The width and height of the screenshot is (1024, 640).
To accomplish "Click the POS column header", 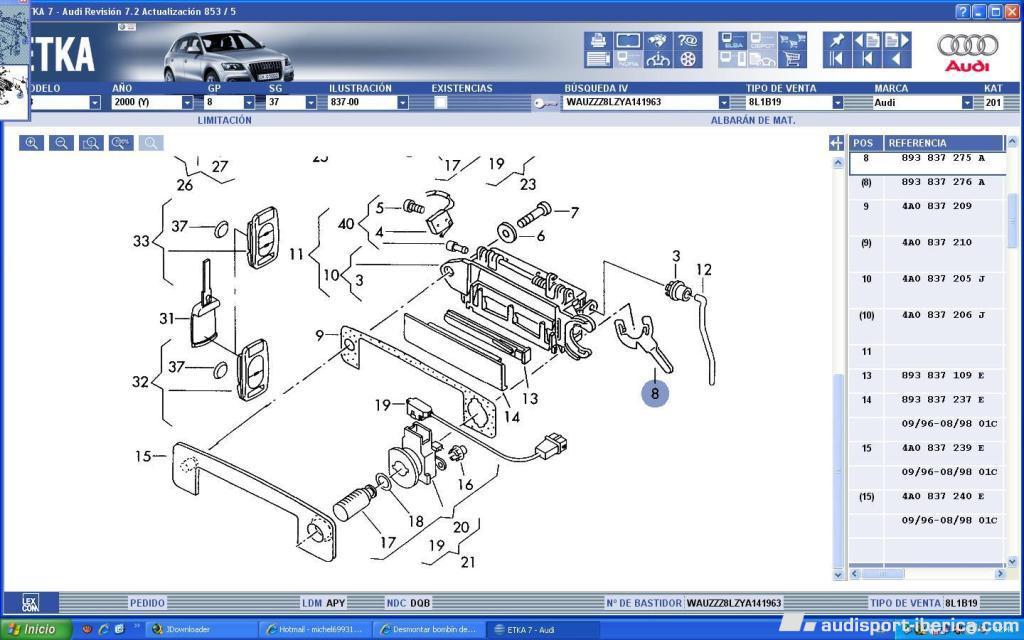I will coord(864,143).
